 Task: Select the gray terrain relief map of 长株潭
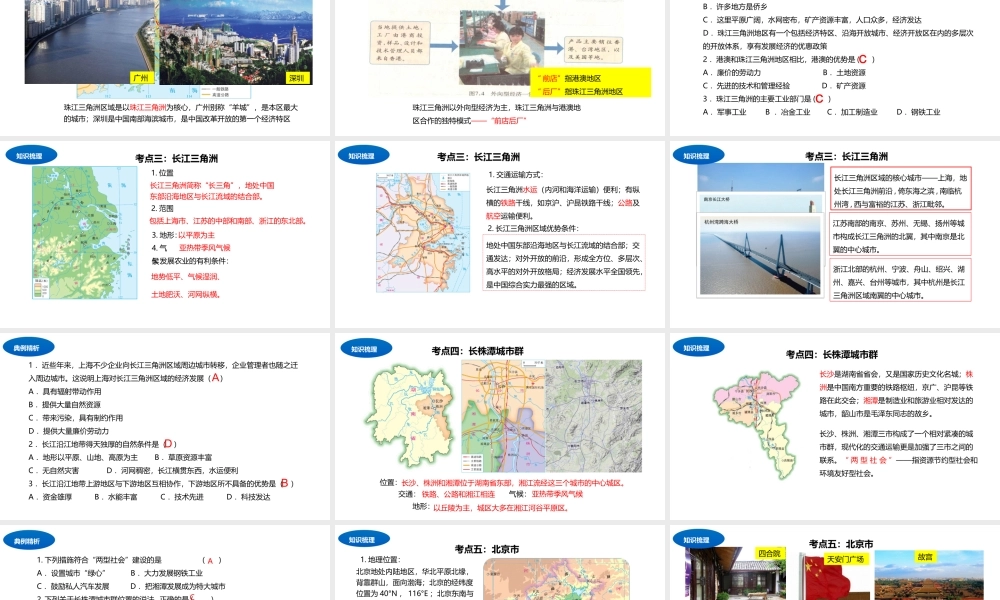click(x=593, y=416)
